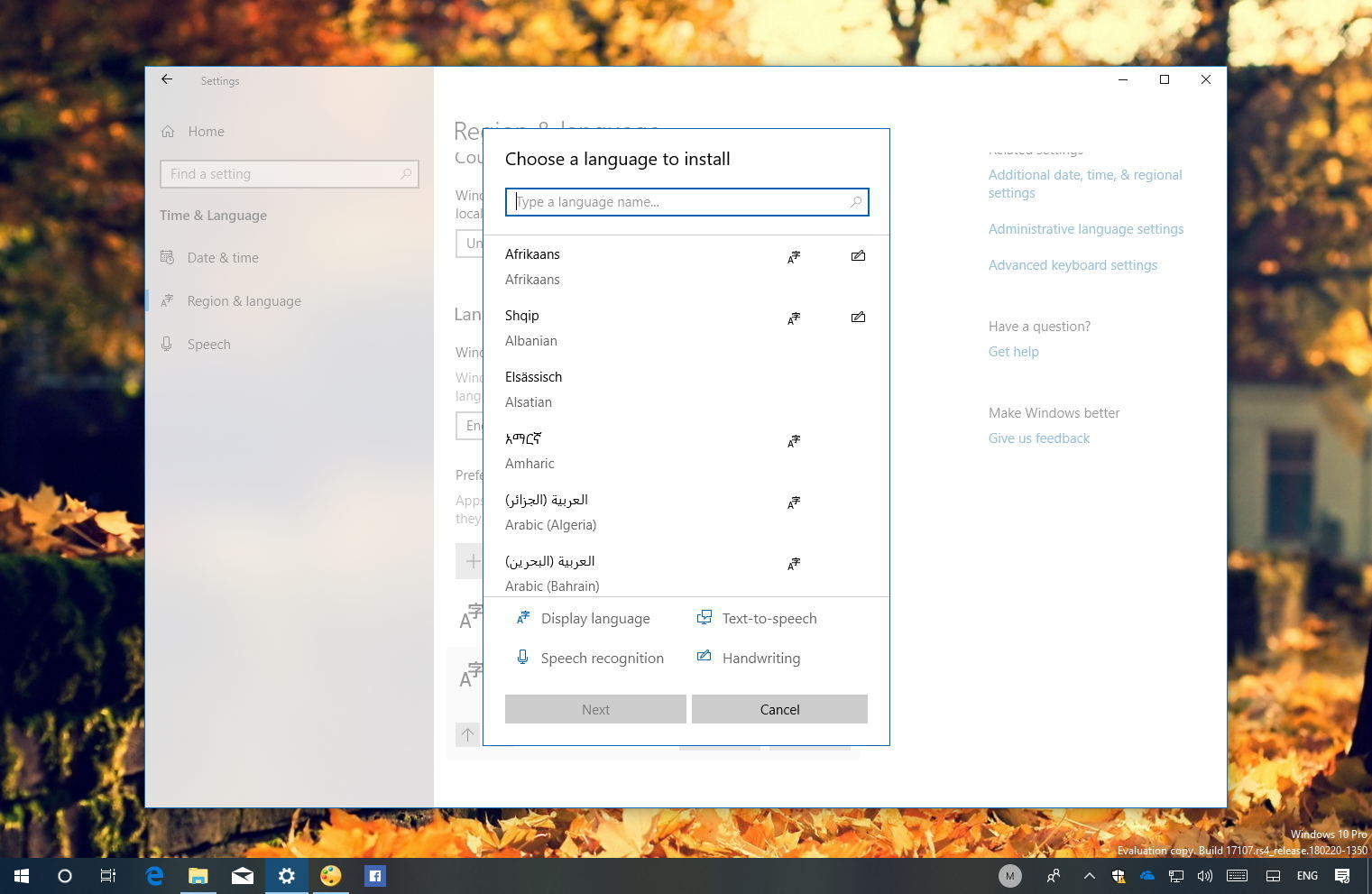Click the Find a setting search field

coord(289,174)
